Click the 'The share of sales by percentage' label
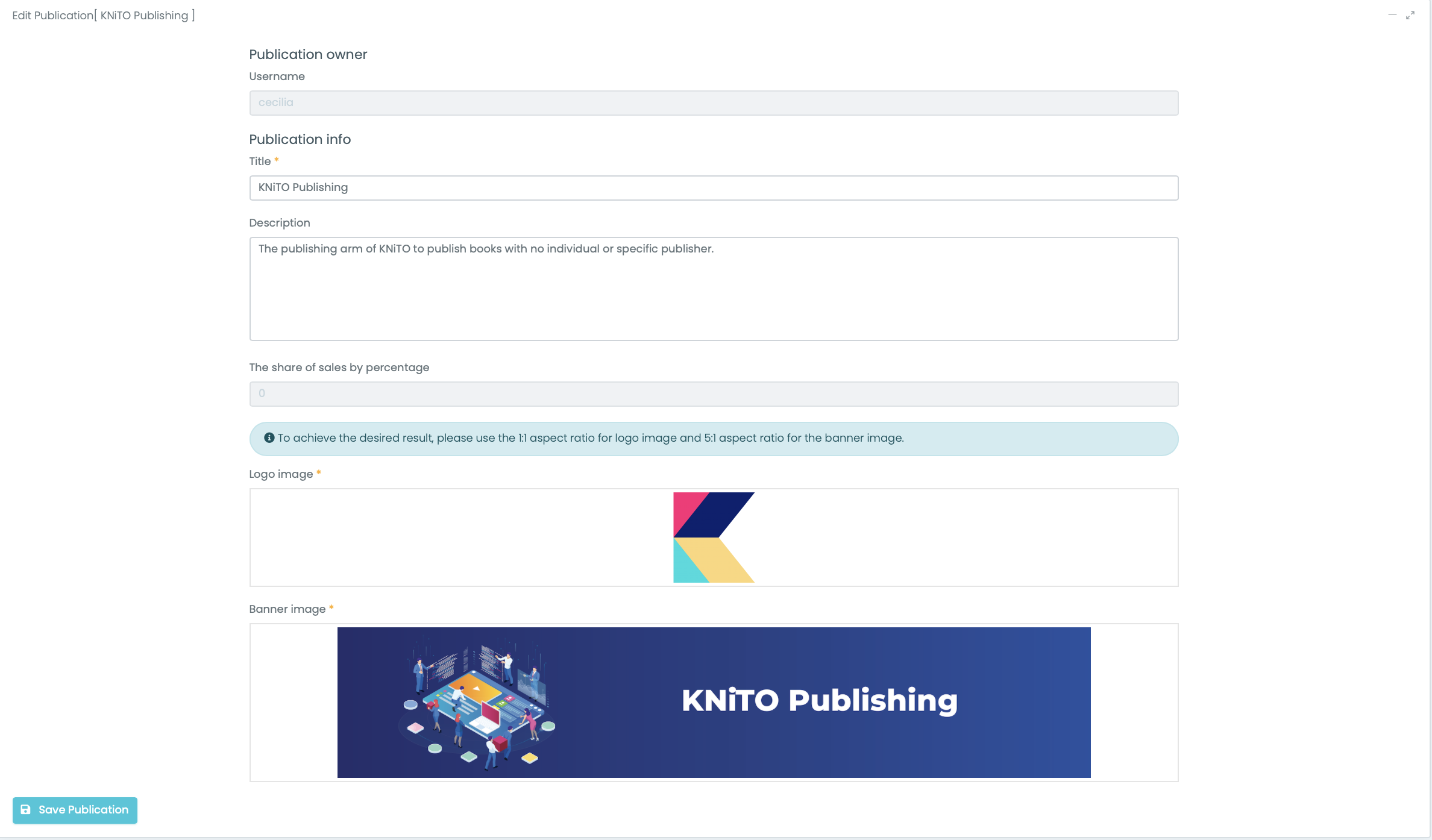The width and height of the screenshot is (1432, 840). 339,368
